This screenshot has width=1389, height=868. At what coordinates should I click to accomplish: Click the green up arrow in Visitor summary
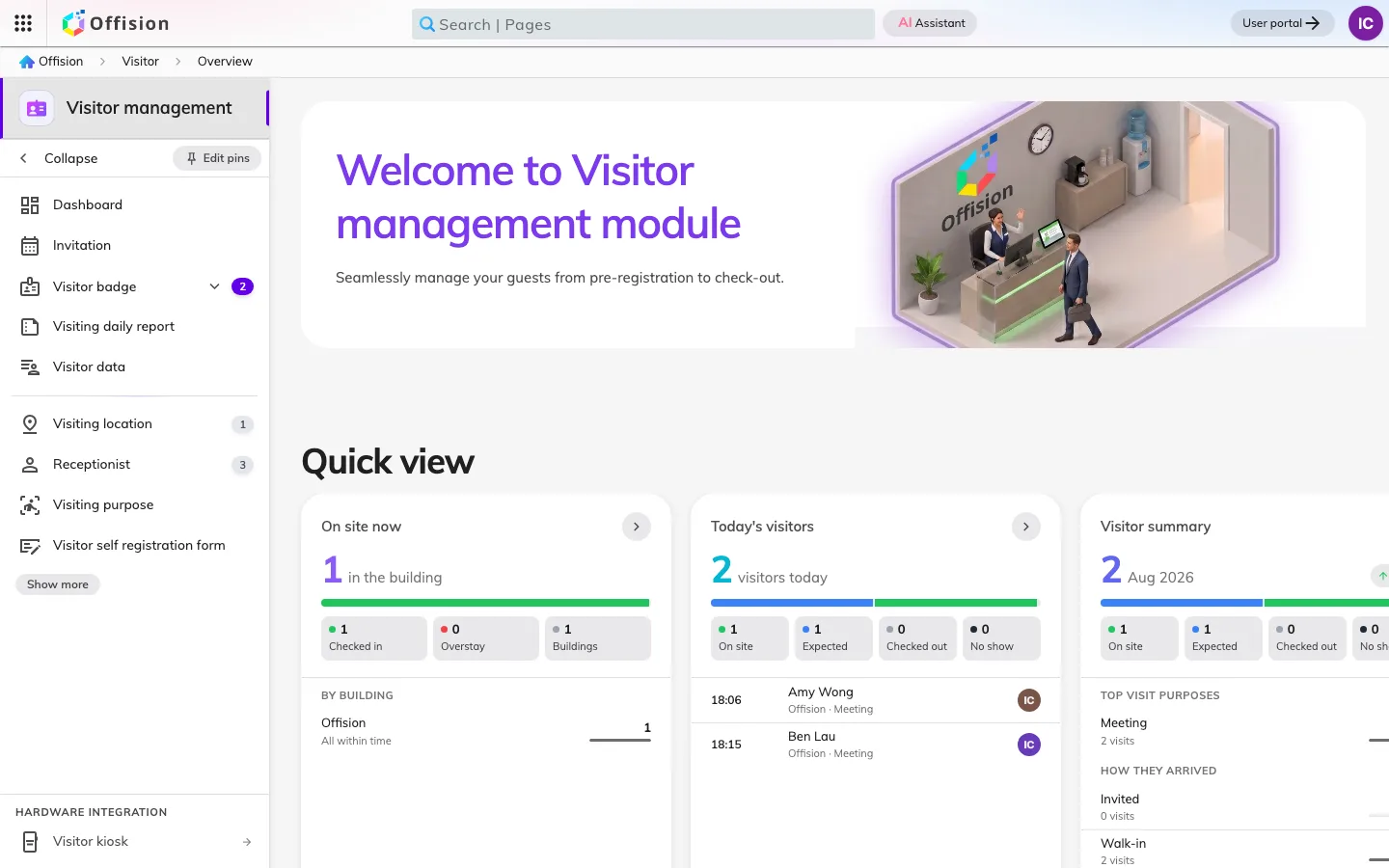pos(1381,576)
